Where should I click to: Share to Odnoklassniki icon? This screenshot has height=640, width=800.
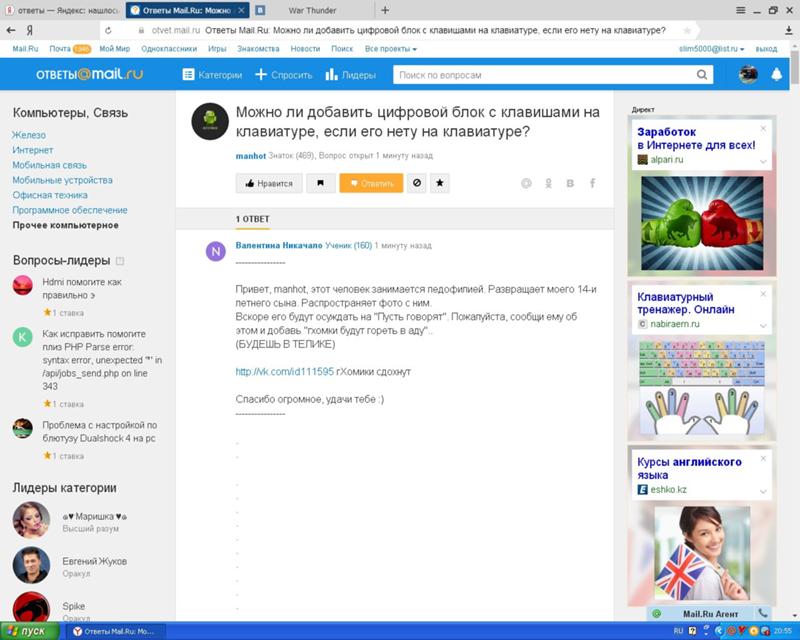548,183
